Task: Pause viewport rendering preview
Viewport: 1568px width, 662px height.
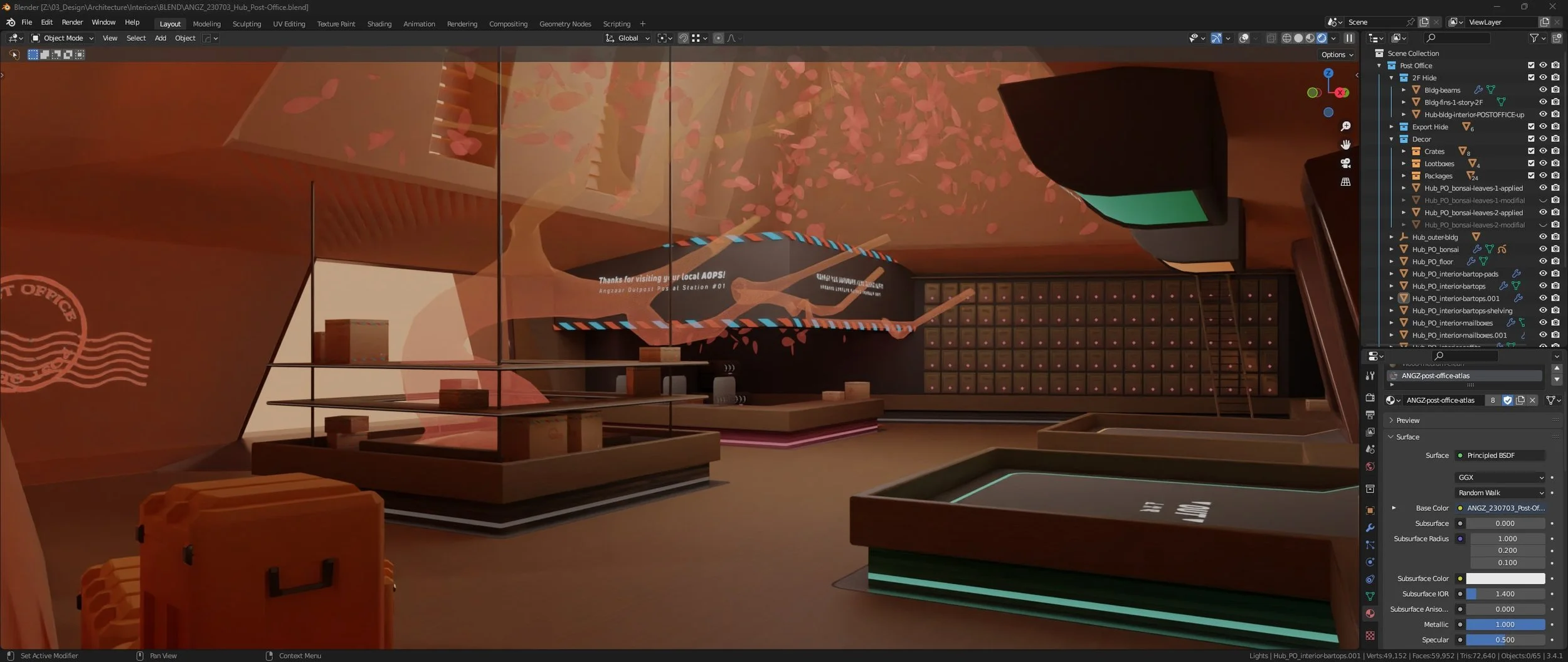Action: (1349, 38)
